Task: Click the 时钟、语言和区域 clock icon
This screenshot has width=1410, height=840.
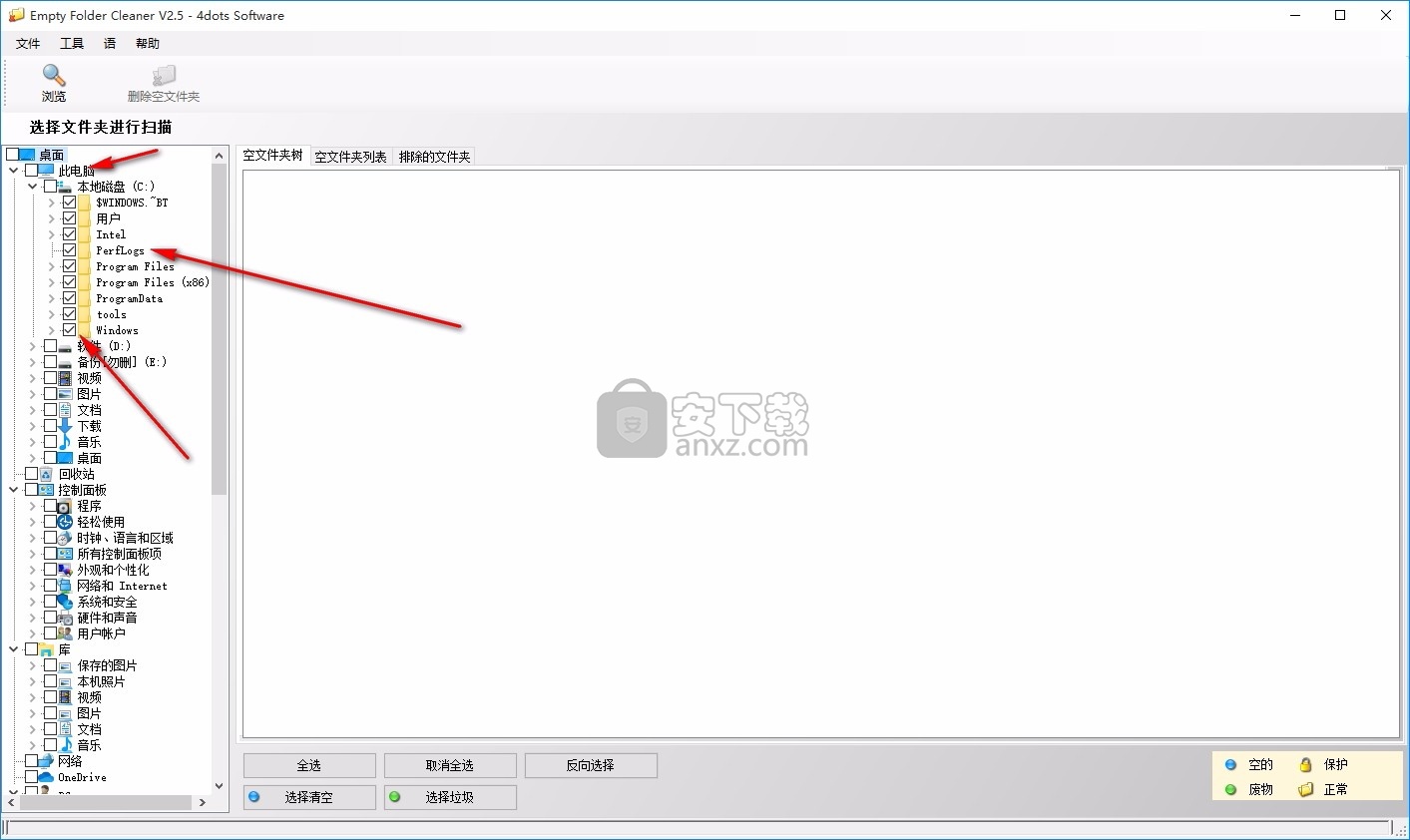Action: click(65, 538)
